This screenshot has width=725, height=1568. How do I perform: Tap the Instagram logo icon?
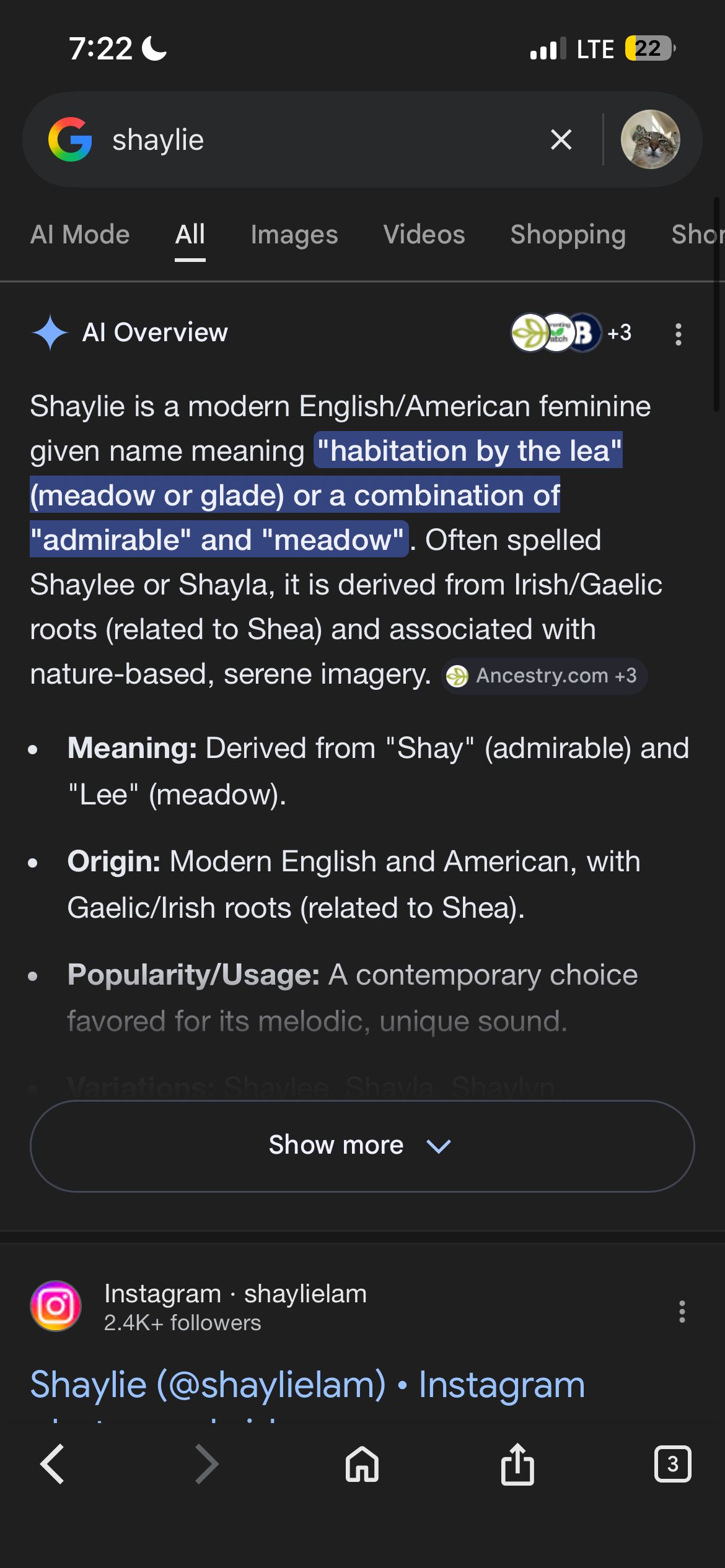[x=56, y=1306]
